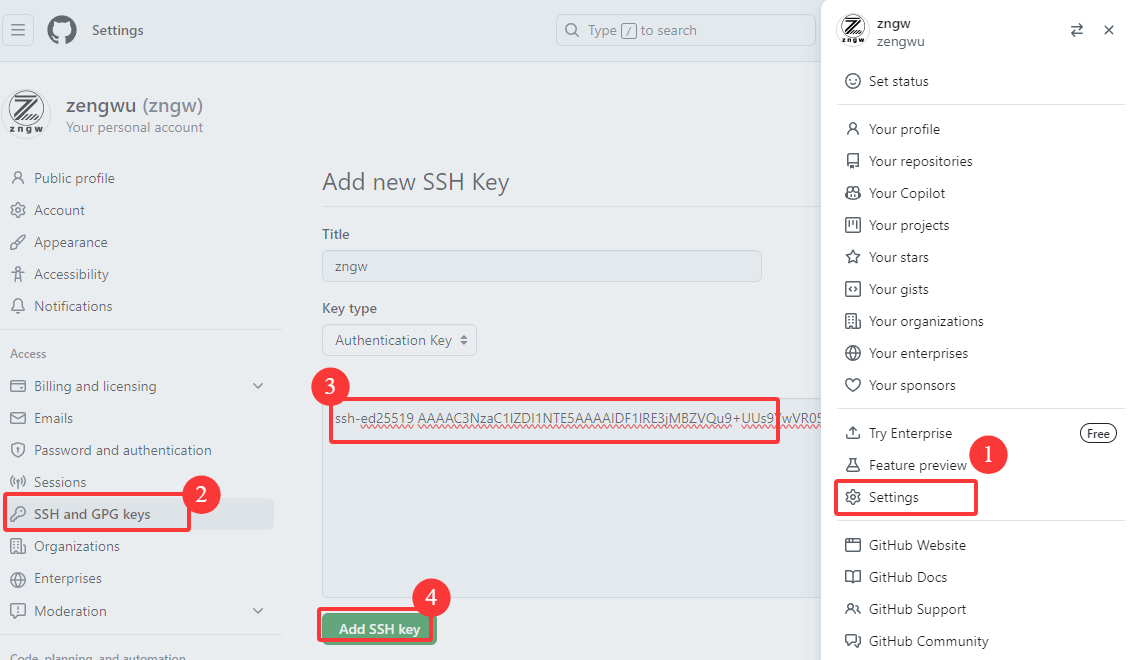Click the Title input field

tap(541, 266)
